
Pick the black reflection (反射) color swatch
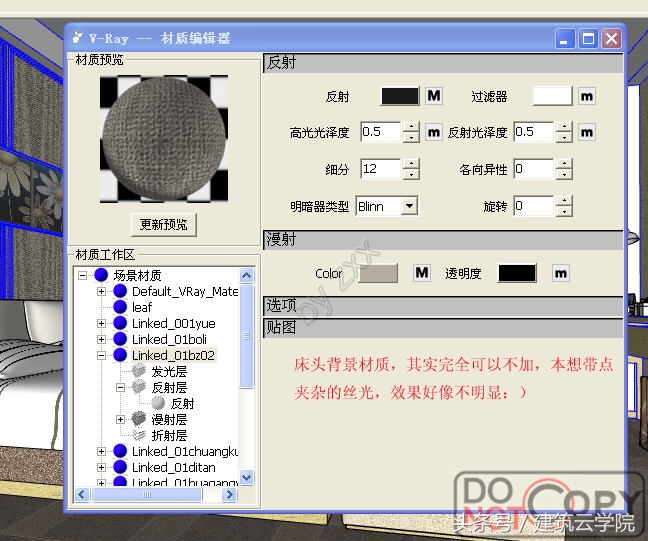400,96
